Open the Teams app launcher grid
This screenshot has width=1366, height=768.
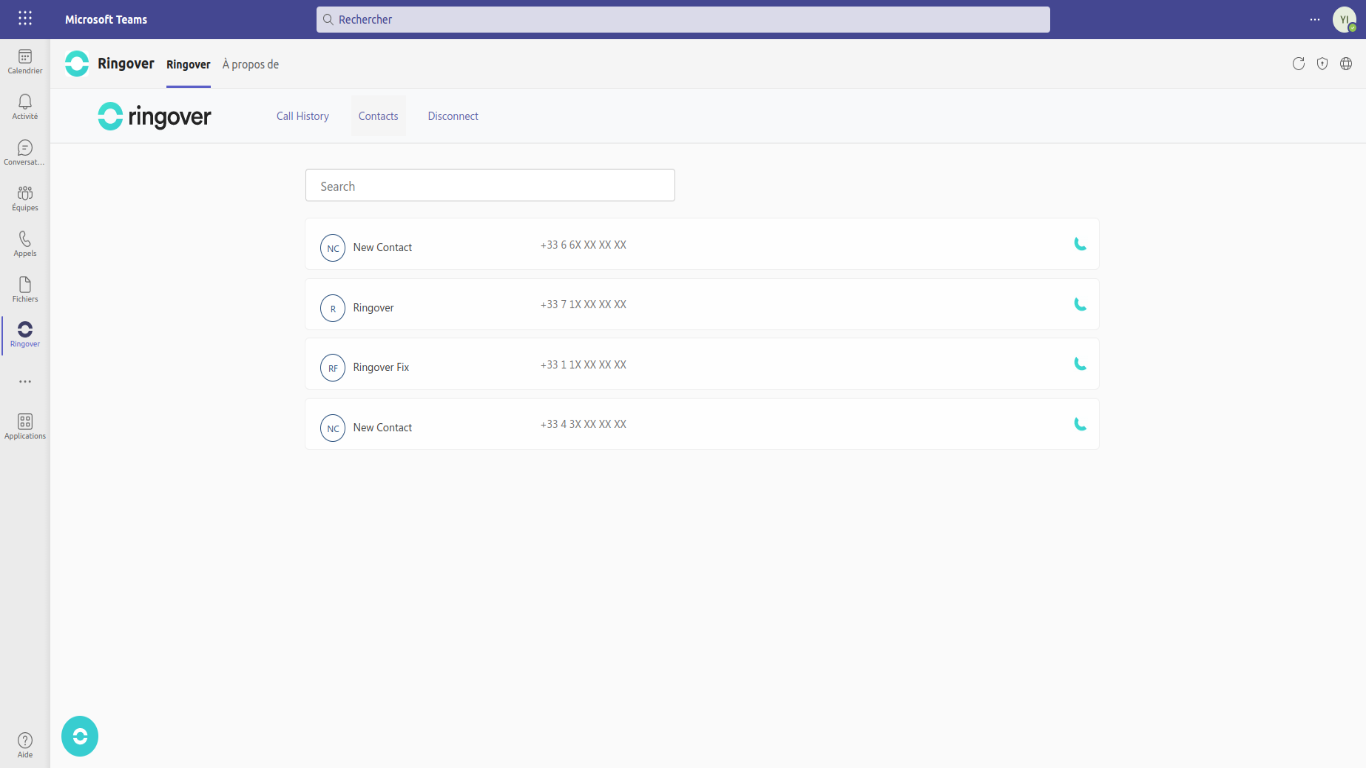25,19
